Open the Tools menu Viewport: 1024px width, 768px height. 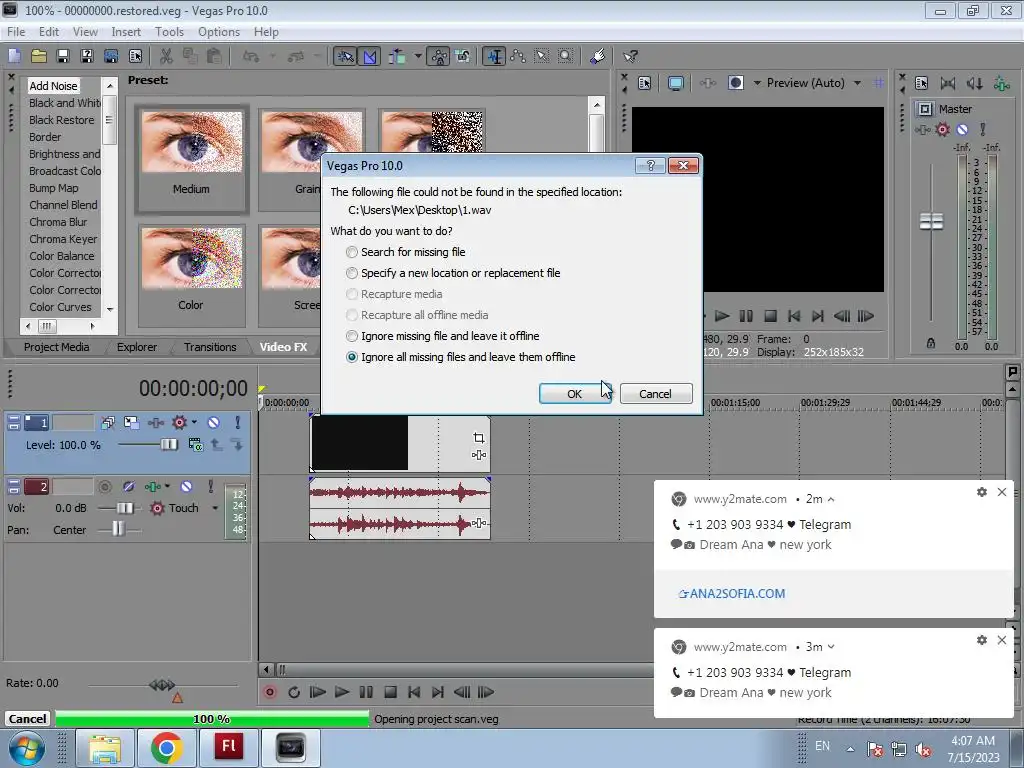169,32
